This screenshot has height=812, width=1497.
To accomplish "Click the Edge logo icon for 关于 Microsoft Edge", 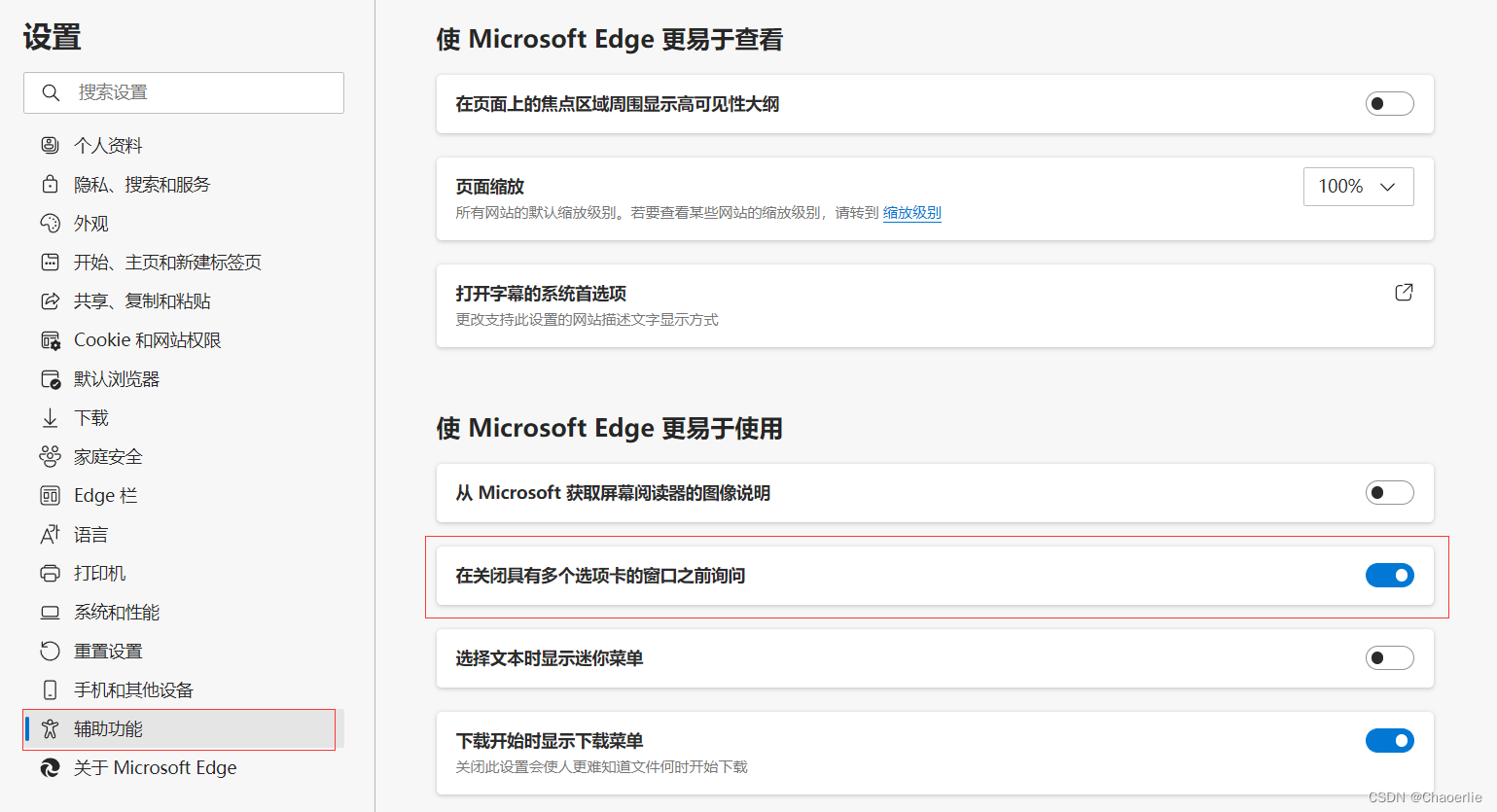I will coord(50,767).
